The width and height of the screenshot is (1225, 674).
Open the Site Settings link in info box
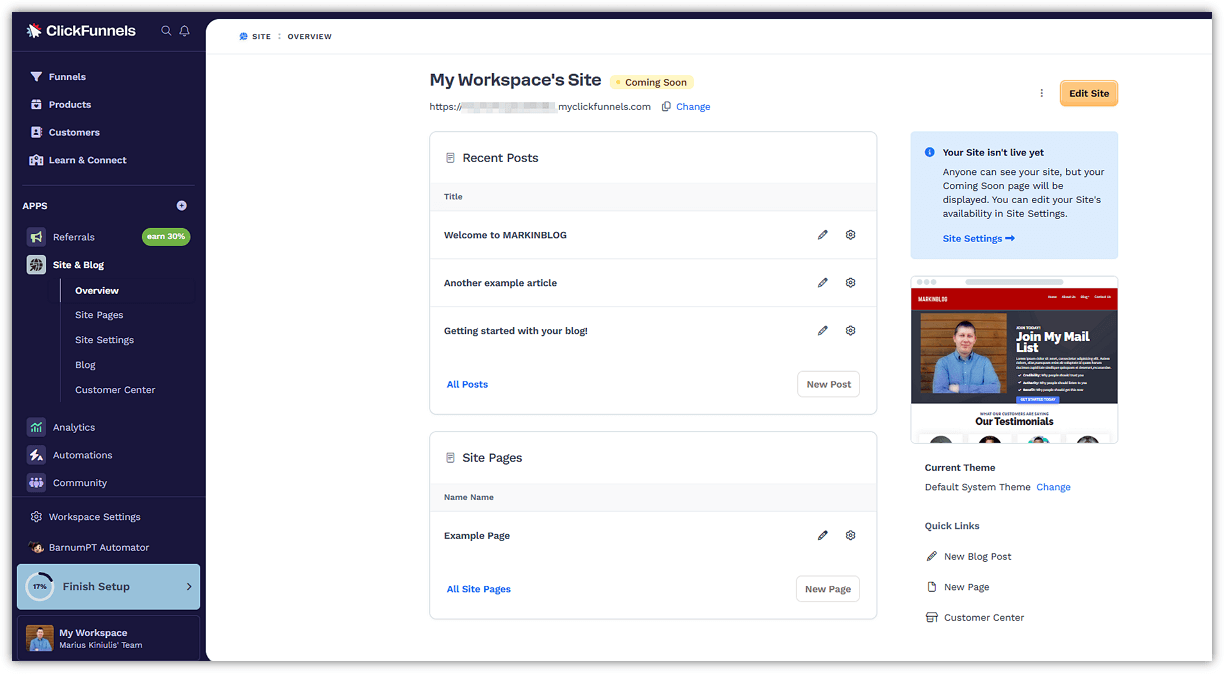(978, 239)
